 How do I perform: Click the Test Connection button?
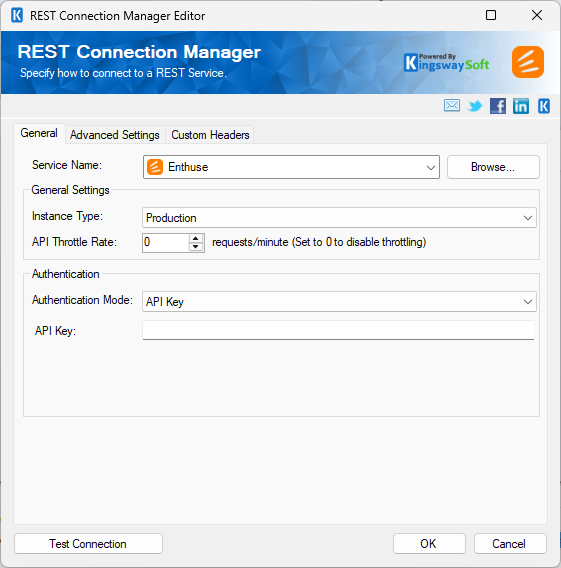[88, 543]
